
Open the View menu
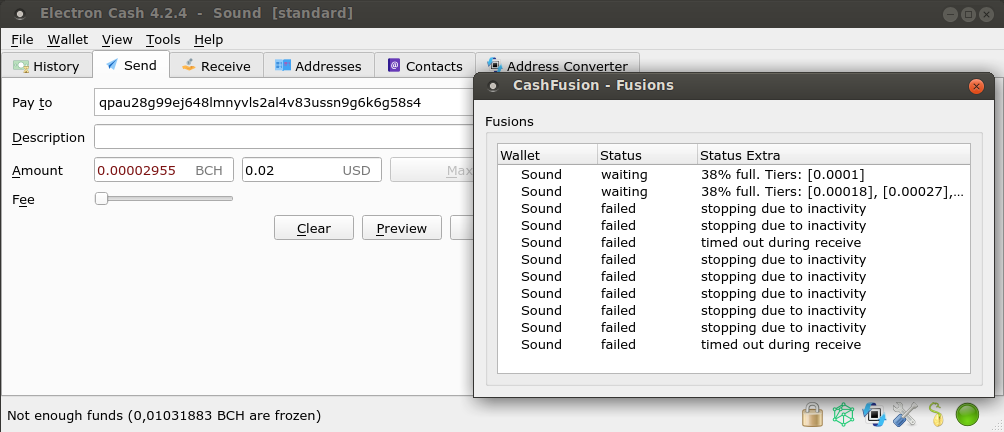117,40
